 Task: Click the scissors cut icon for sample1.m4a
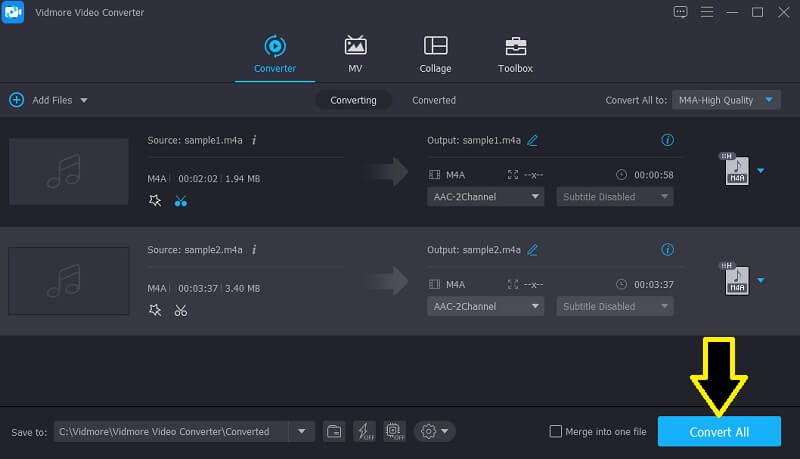click(x=180, y=200)
